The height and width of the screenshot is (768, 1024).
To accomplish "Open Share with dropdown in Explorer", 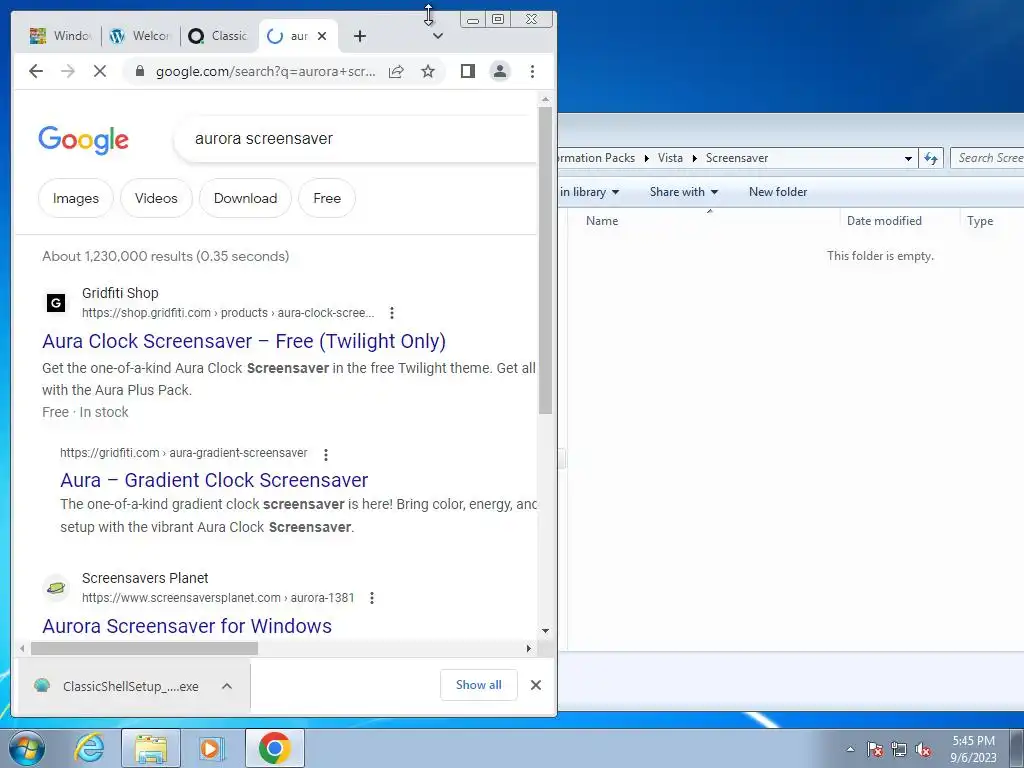I will coord(684,192).
